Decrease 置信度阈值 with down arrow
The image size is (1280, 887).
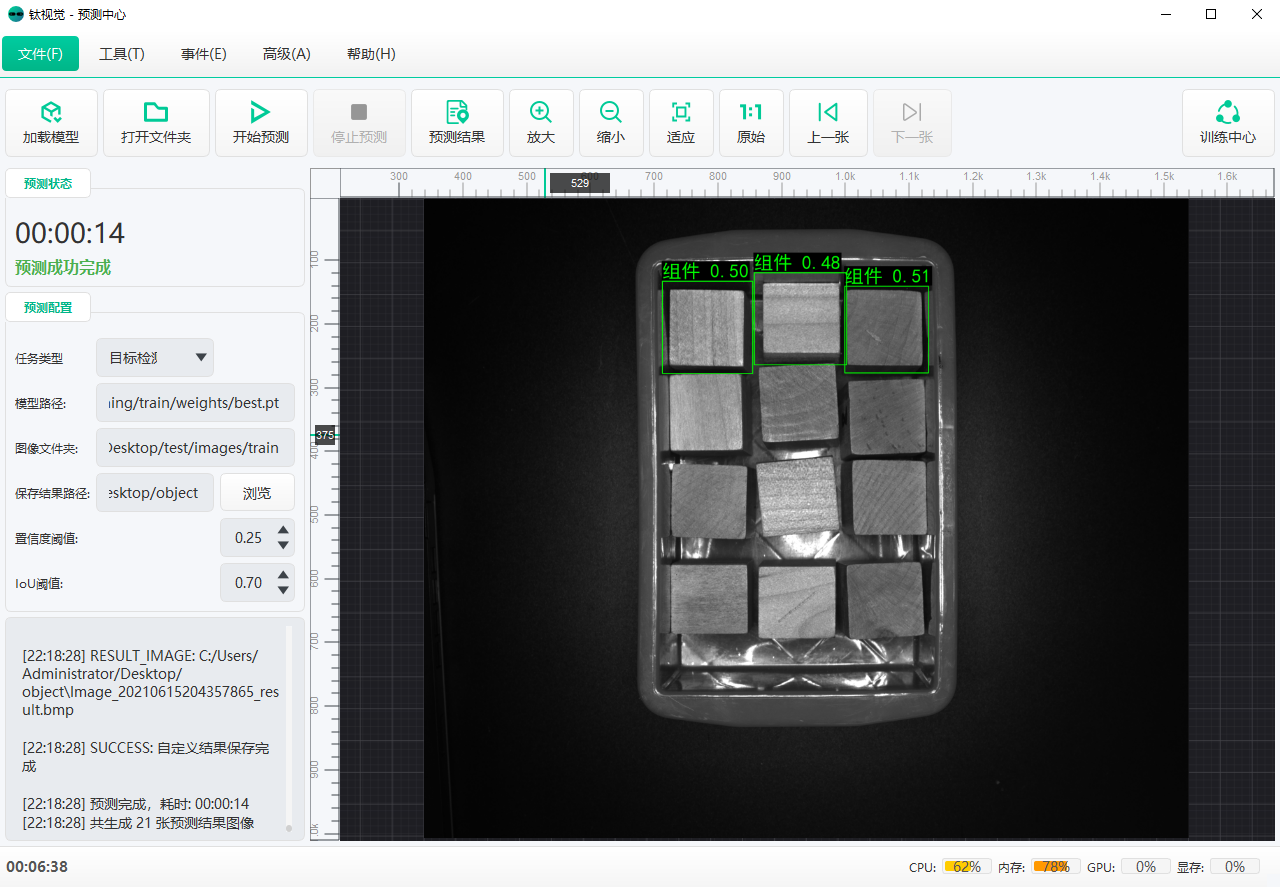pyautogui.click(x=283, y=545)
